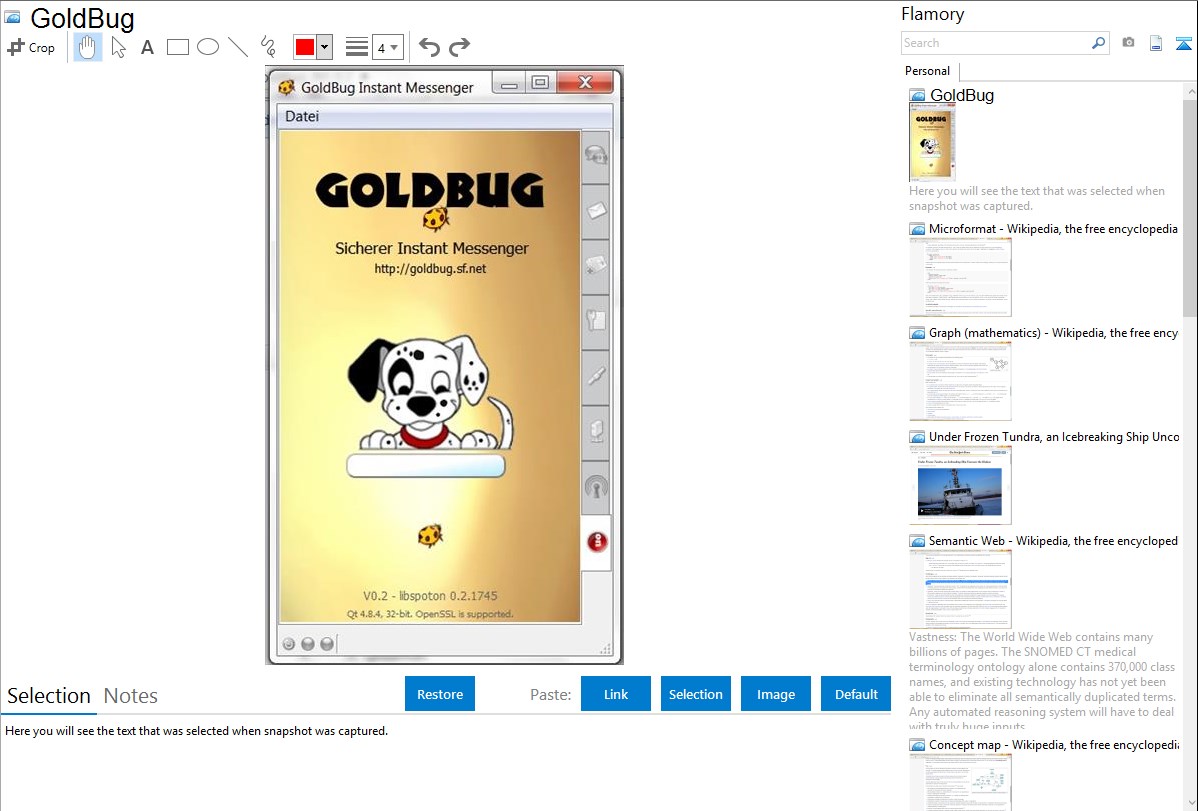Viewport: 1198px width, 811px height.
Task: Redo the last undone action
Action: tap(459, 47)
